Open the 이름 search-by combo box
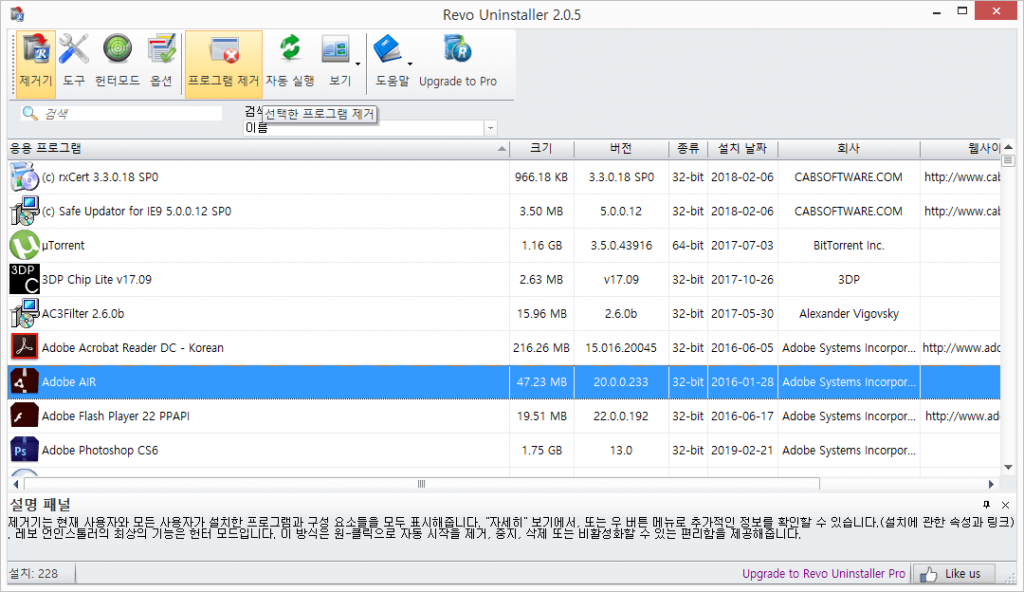 click(x=370, y=128)
